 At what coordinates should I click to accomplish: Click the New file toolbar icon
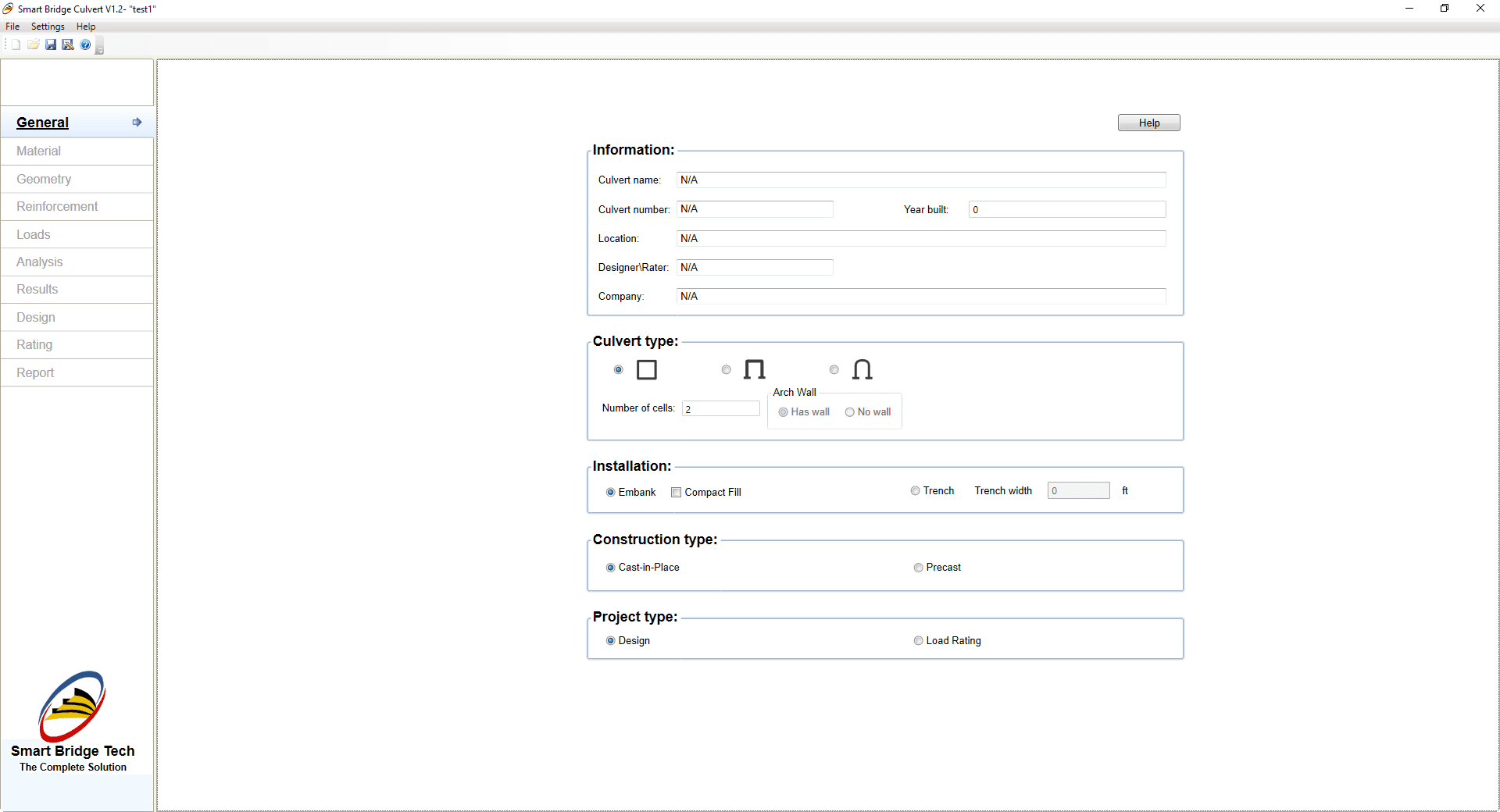[16, 45]
